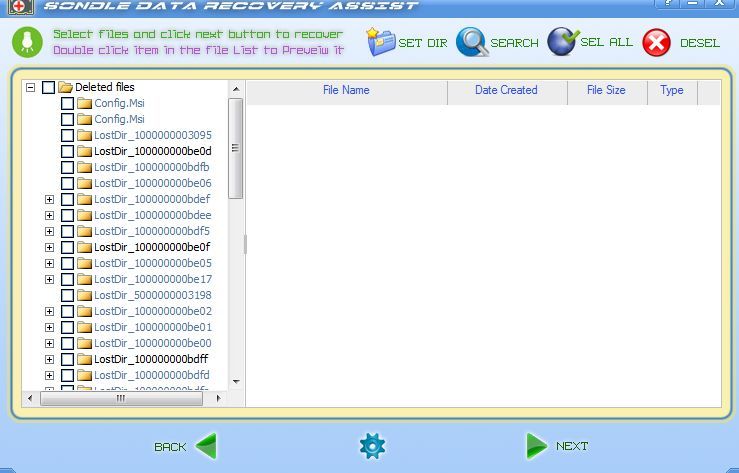
Task: Click the SET DIR label
Action: tap(423, 43)
